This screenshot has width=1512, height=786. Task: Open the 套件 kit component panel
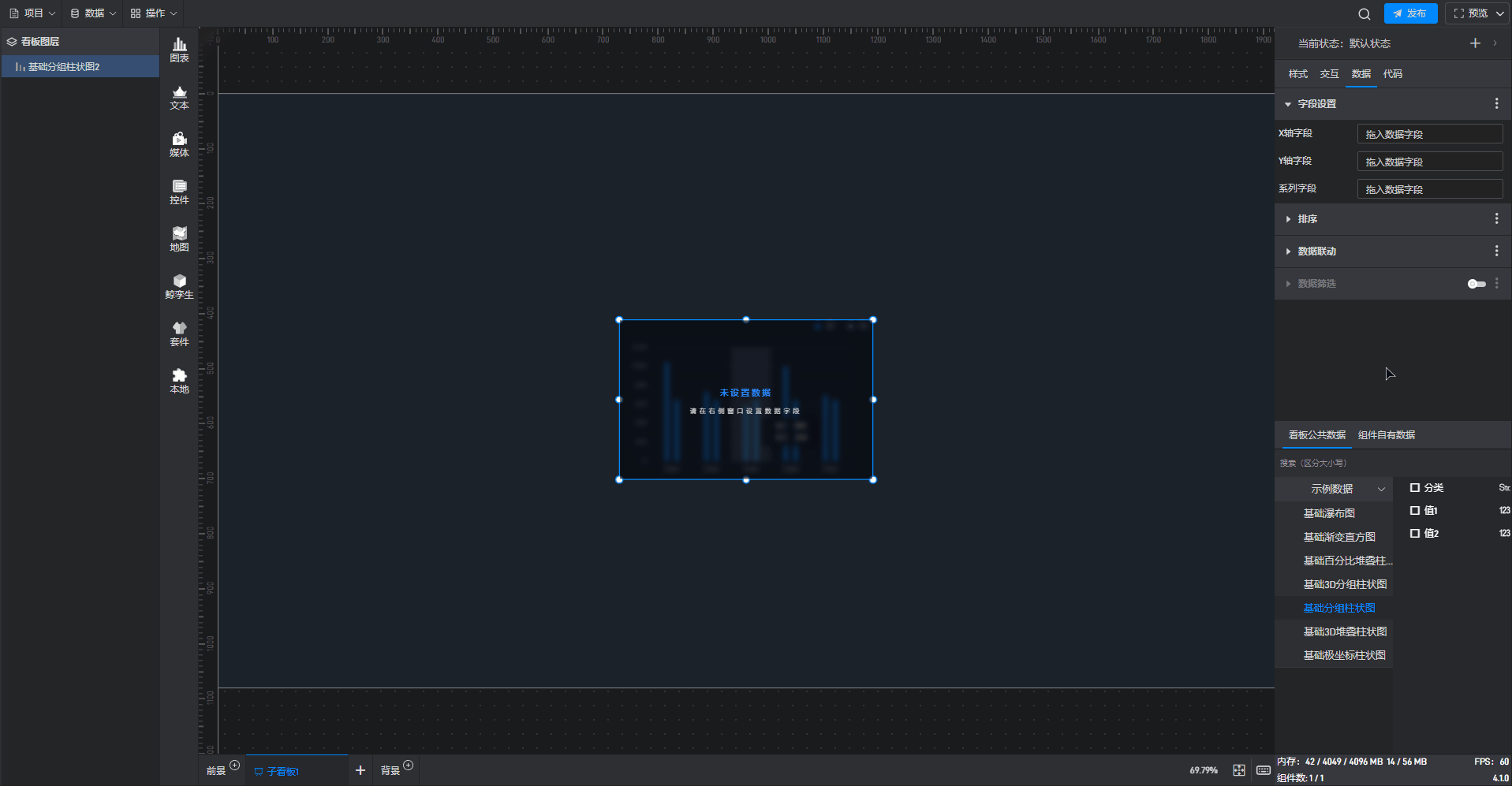[x=179, y=334]
